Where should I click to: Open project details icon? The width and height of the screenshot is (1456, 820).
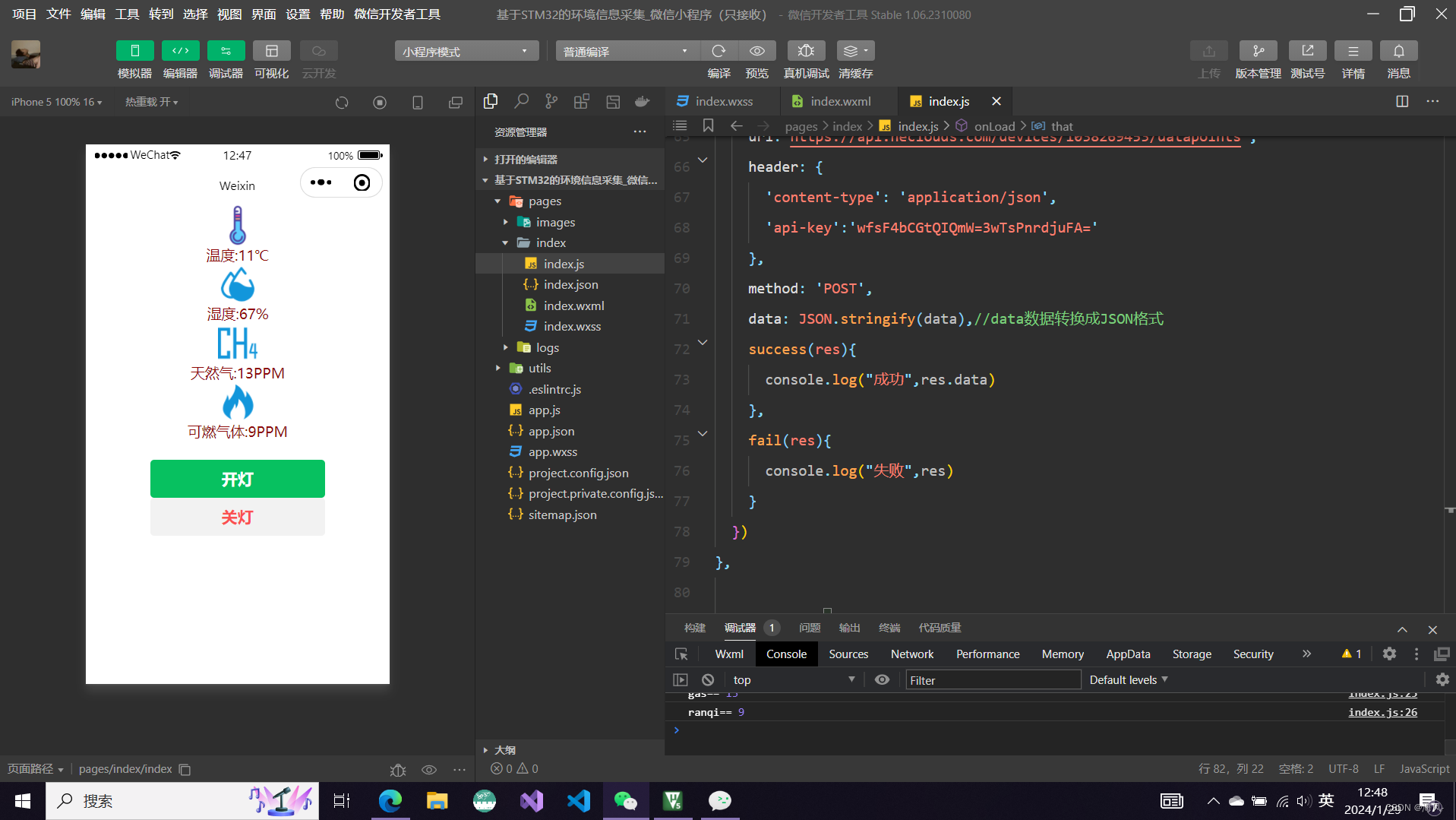point(1353,51)
